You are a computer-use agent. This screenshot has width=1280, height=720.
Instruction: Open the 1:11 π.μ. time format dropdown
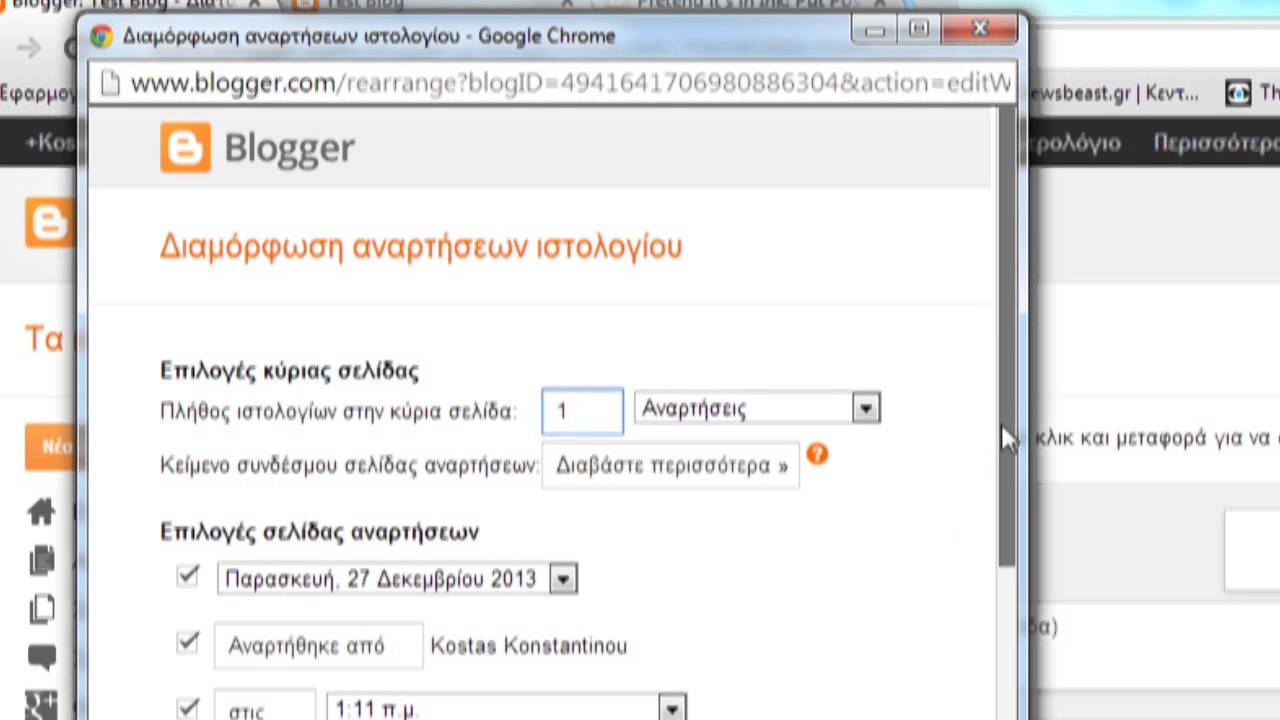(x=507, y=708)
